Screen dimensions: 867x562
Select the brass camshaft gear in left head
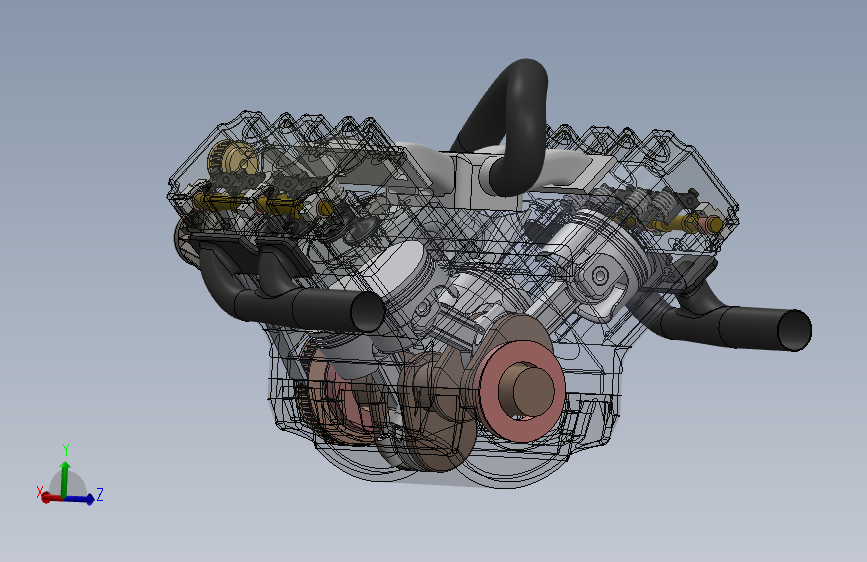click(x=232, y=159)
